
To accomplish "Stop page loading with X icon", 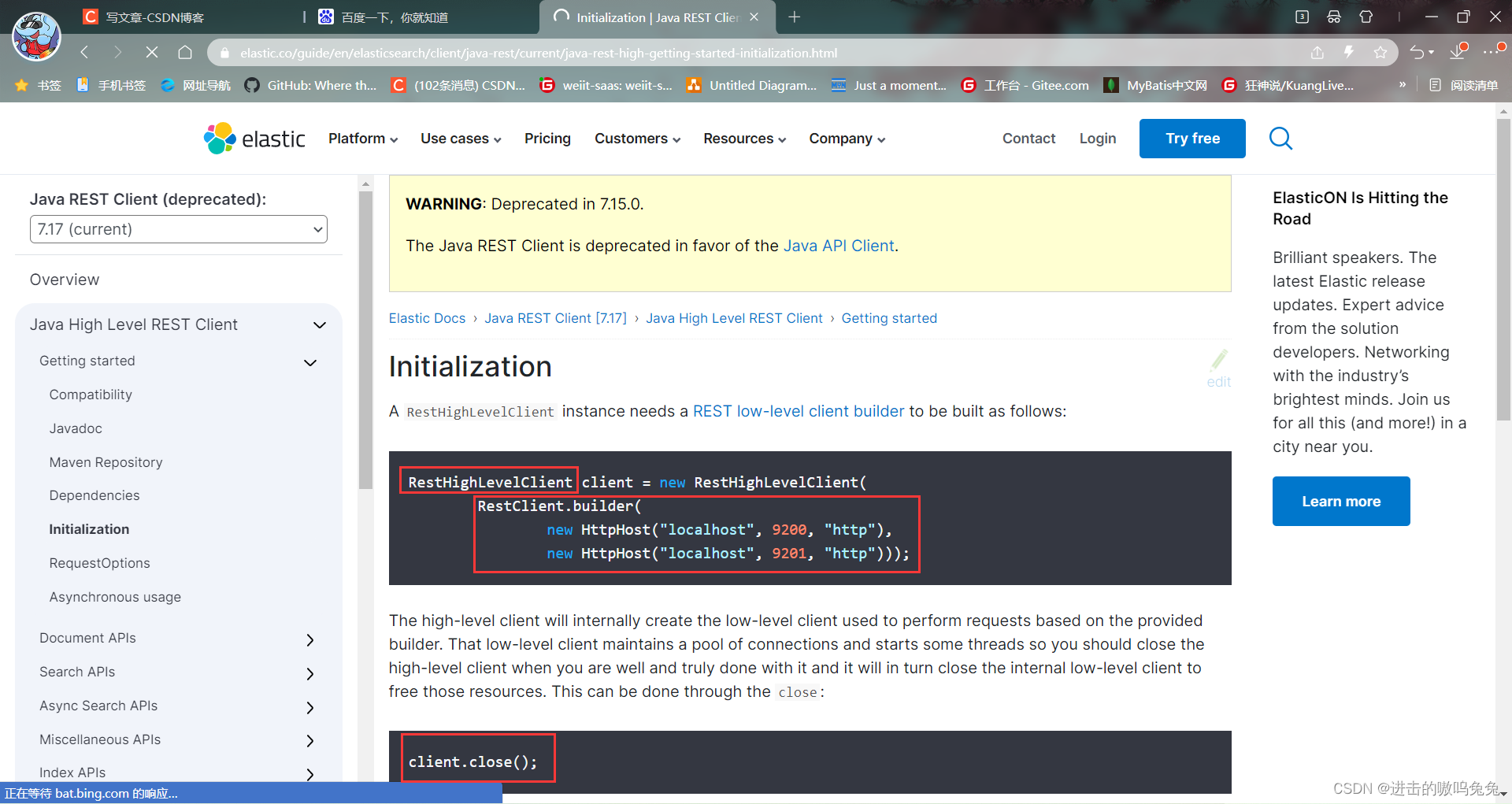I will click(152, 53).
